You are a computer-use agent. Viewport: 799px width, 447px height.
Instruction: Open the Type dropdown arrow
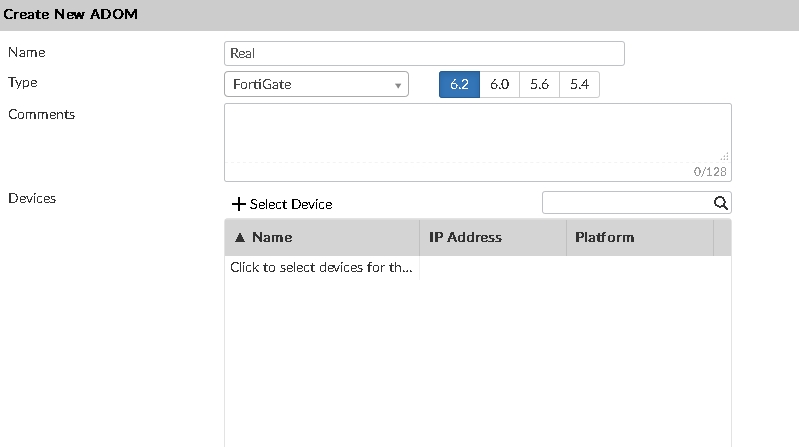399,86
